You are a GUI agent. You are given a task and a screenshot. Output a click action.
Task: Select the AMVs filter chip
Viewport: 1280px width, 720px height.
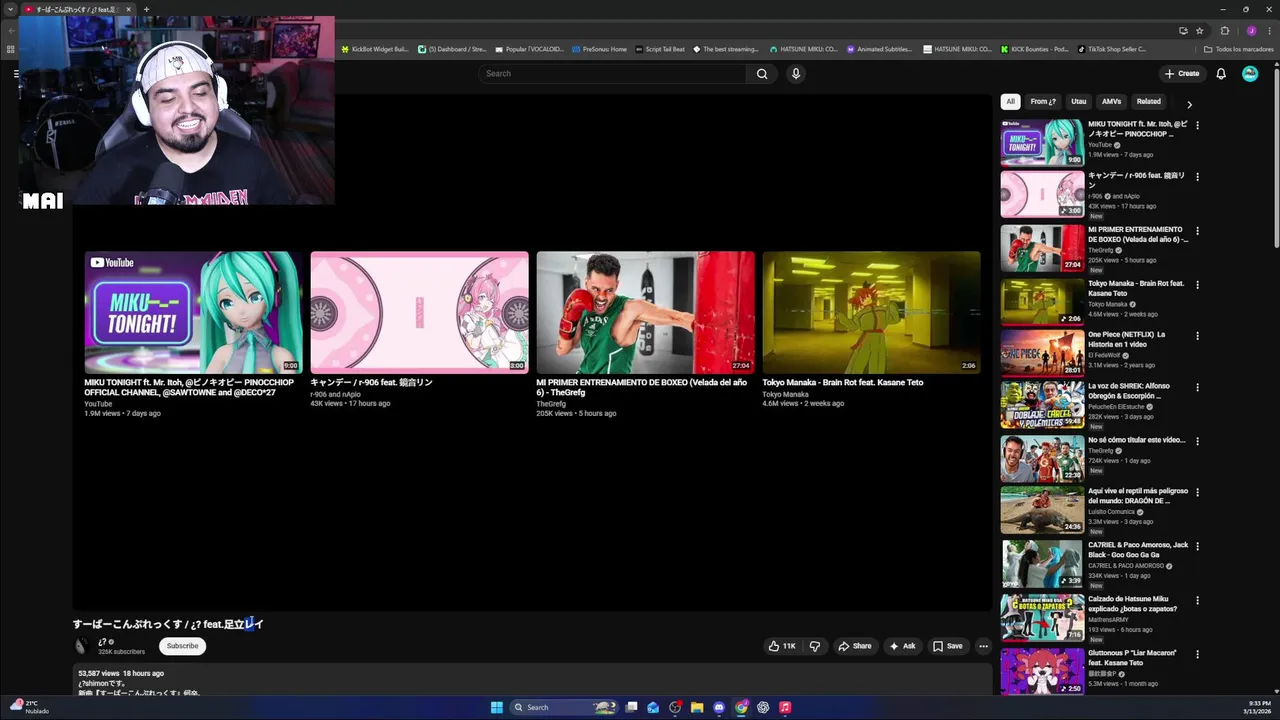tap(1111, 101)
